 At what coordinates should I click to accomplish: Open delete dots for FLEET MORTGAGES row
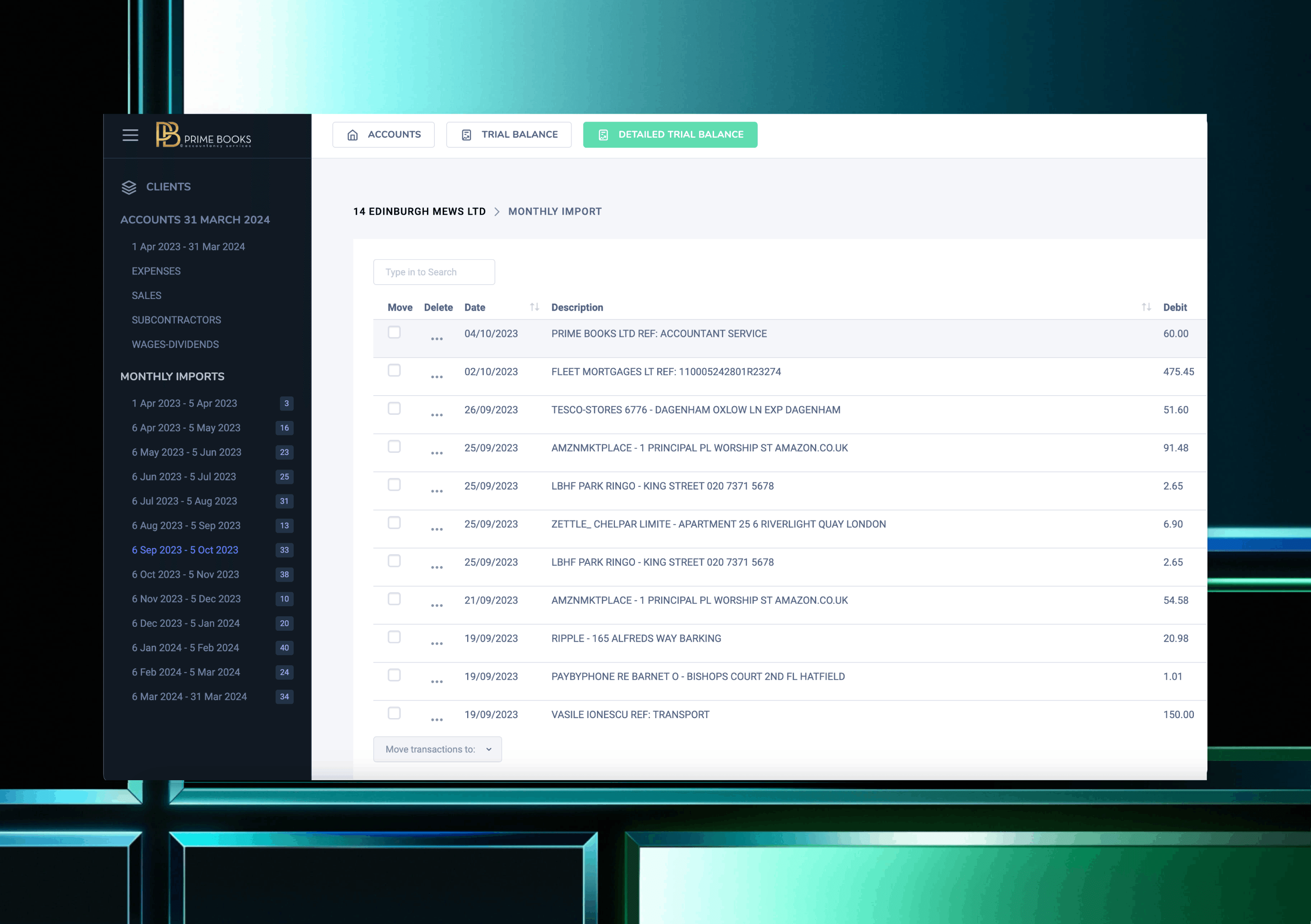coord(437,378)
